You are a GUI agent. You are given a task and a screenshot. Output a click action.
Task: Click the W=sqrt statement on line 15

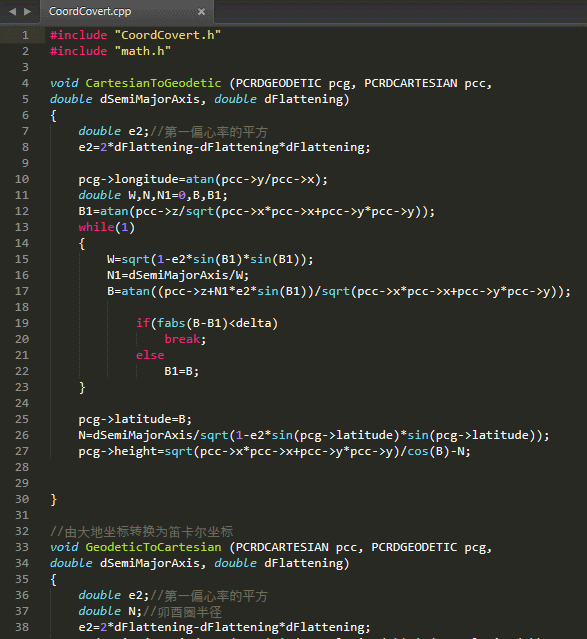pyautogui.click(x=210, y=259)
